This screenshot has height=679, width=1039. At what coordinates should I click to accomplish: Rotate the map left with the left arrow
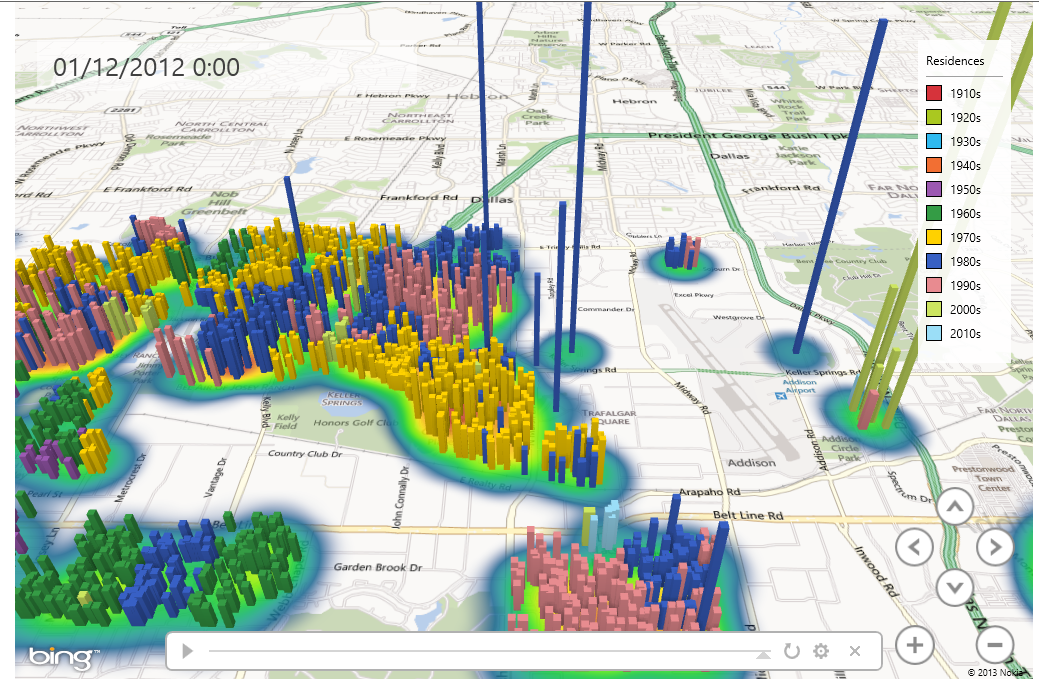914,547
